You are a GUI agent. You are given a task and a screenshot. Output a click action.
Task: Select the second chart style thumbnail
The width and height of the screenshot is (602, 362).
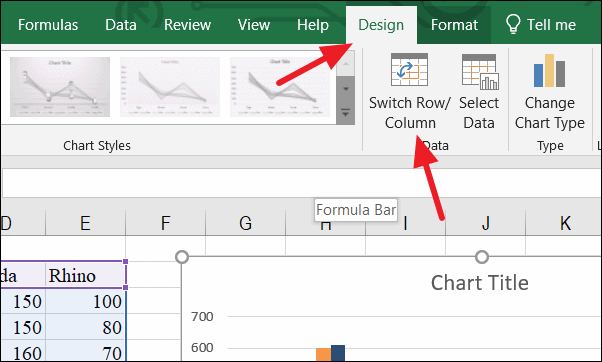coord(170,87)
